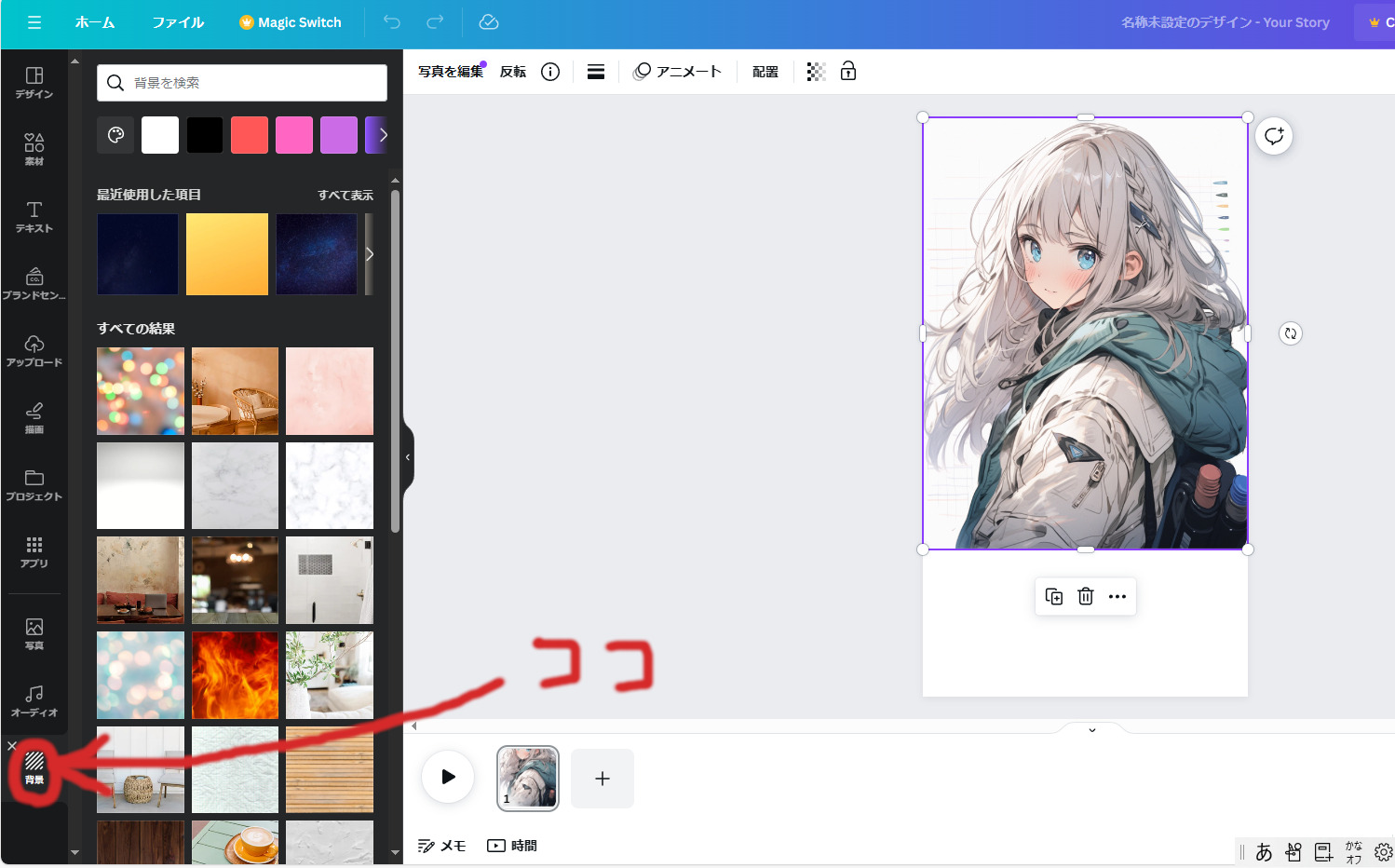Delete the selected image with trash icon

1086,596
